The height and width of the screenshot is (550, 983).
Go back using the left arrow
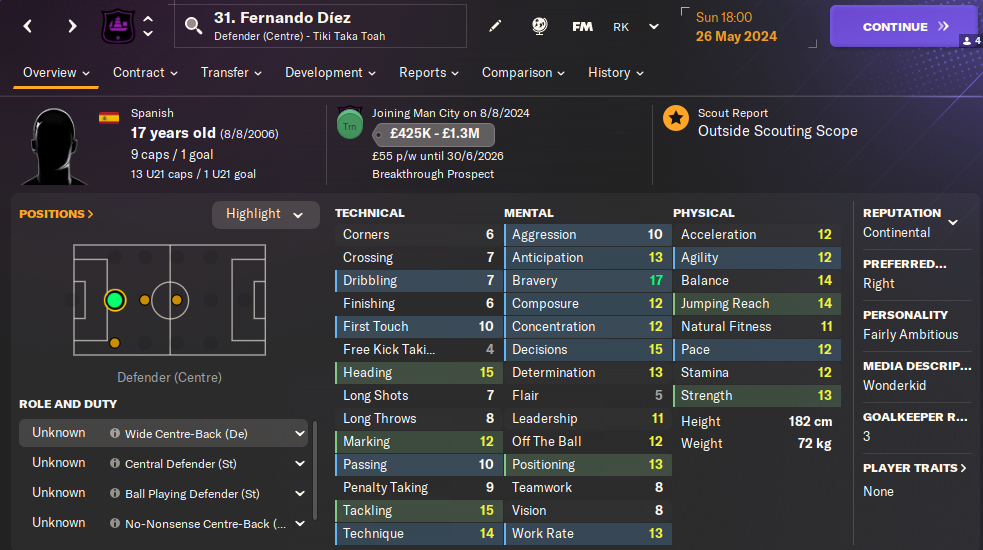27,26
